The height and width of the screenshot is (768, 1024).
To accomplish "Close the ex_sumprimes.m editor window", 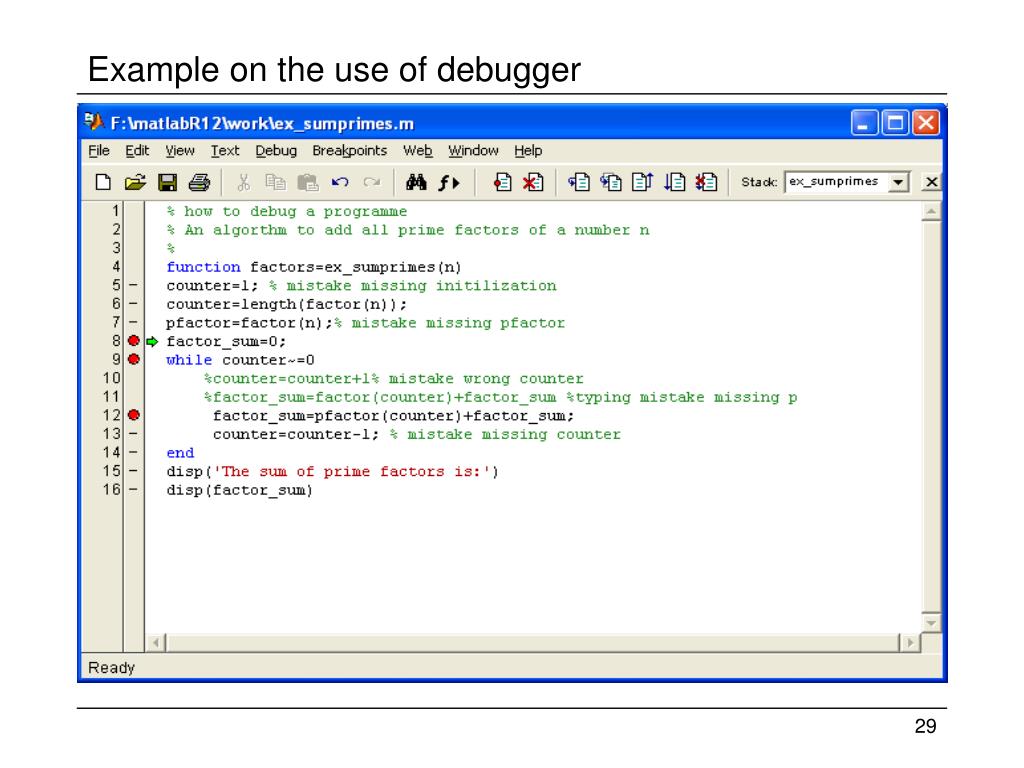I will 925,123.
